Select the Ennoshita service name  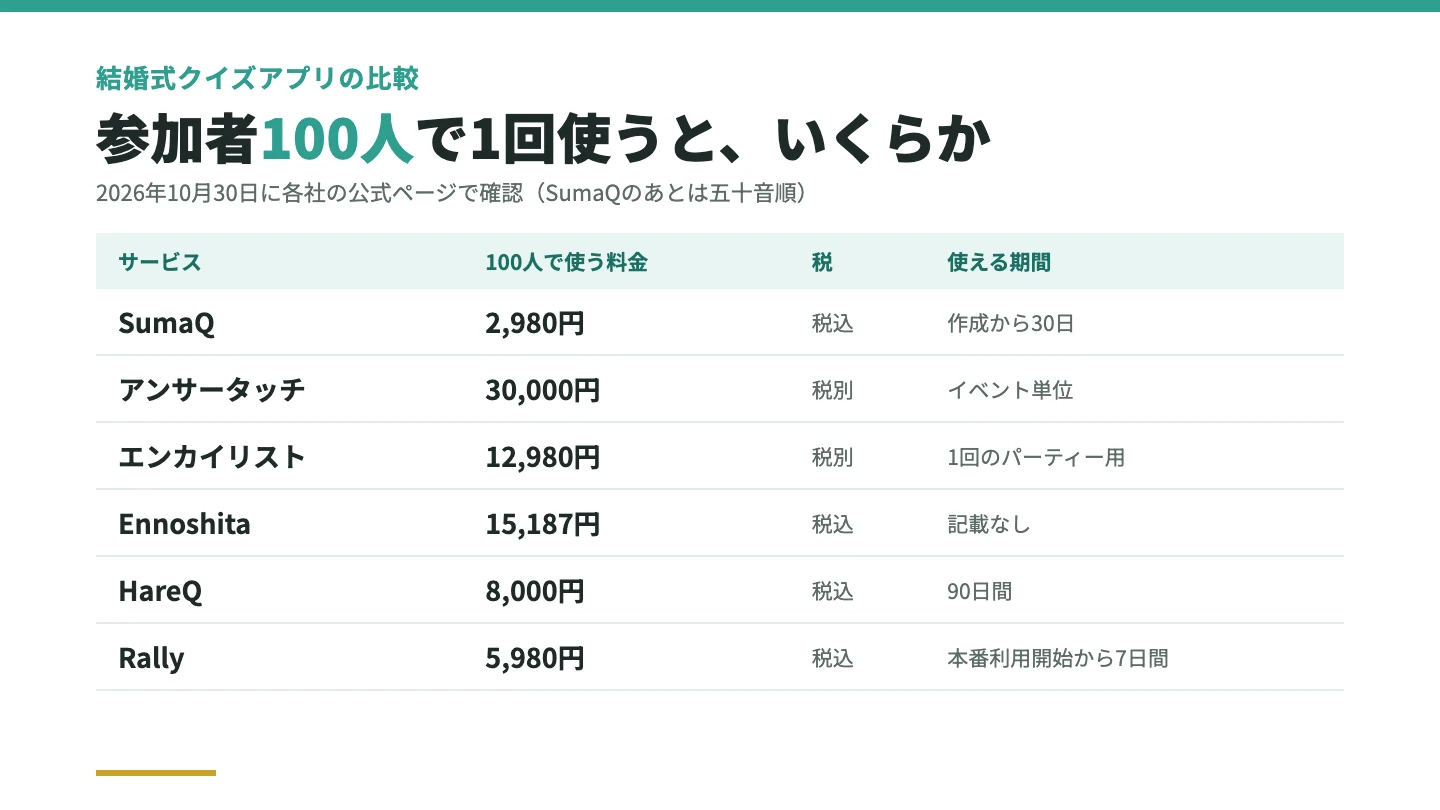[x=184, y=524]
